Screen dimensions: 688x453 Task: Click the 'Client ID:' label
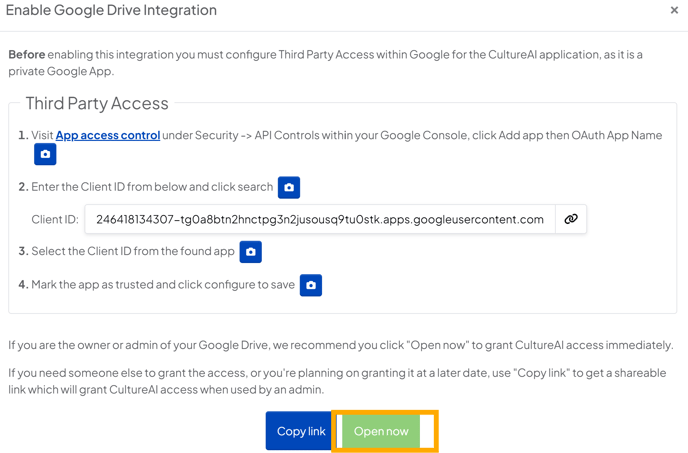point(55,219)
